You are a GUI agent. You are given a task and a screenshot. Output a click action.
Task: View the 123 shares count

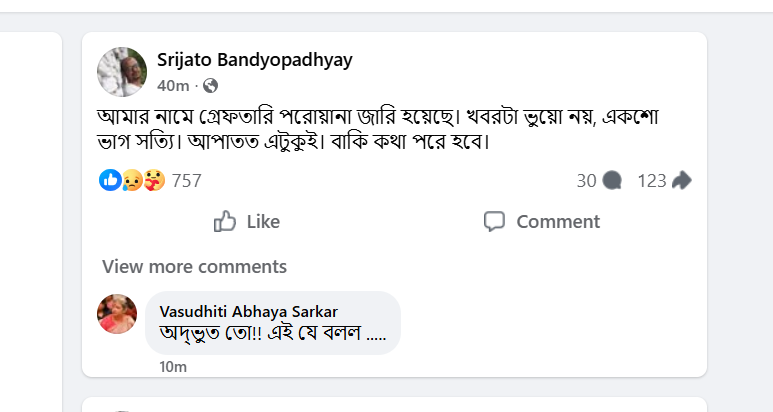[651, 181]
